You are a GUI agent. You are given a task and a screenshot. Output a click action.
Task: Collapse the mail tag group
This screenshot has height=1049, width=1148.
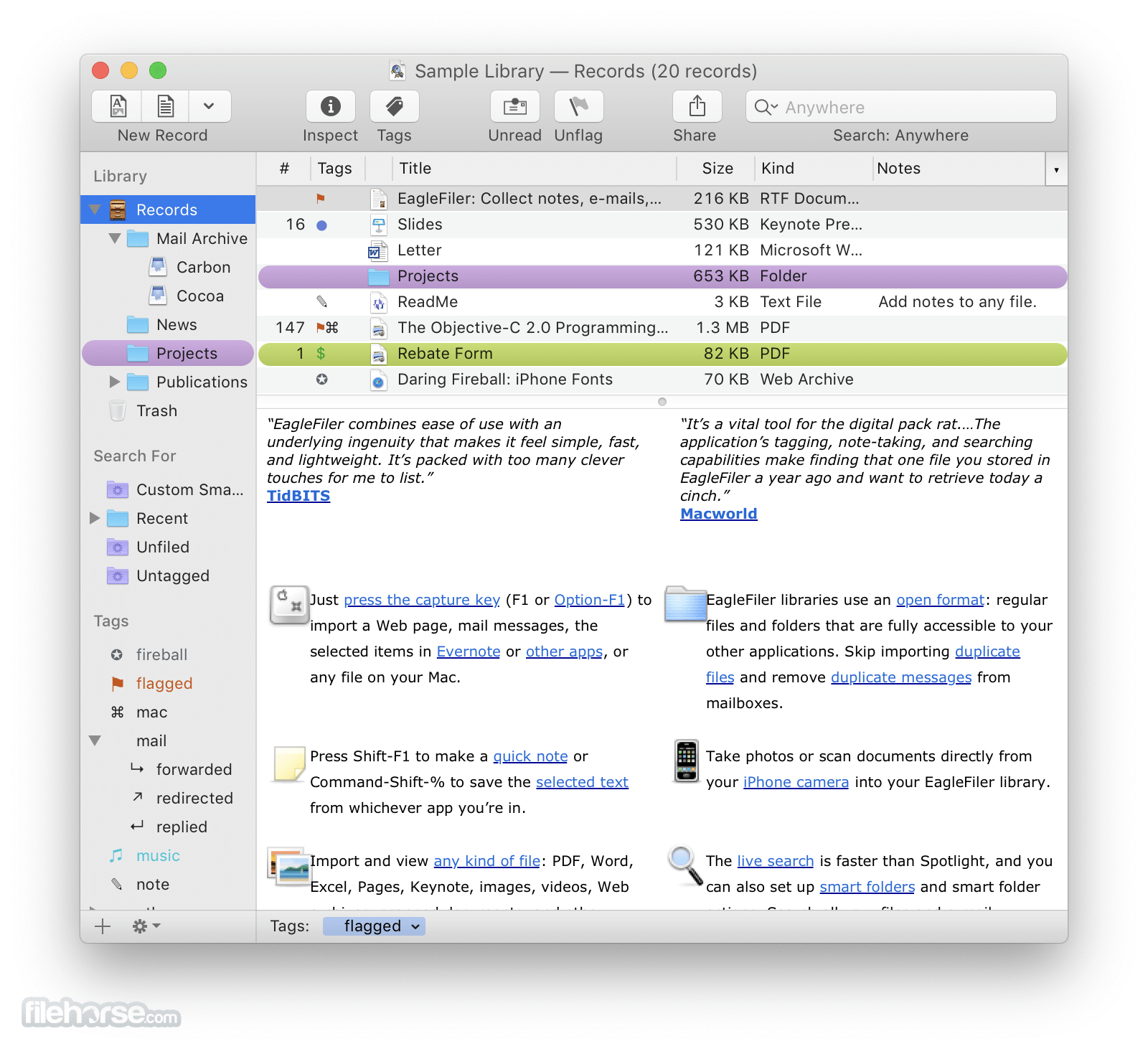(x=95, y=740)
